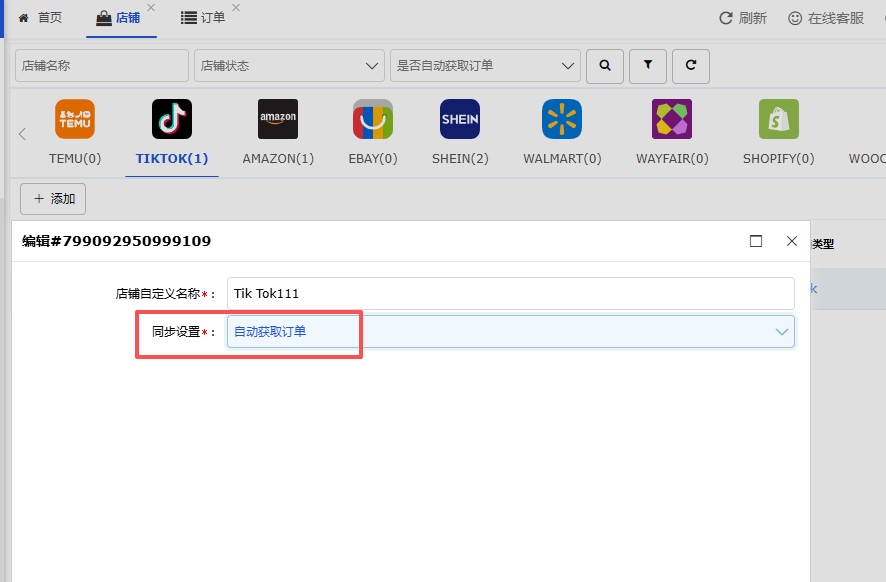This screenshot has height=582, width=886.
Task: Expand the 同步设置 dropdown
Action: (511, 332)
